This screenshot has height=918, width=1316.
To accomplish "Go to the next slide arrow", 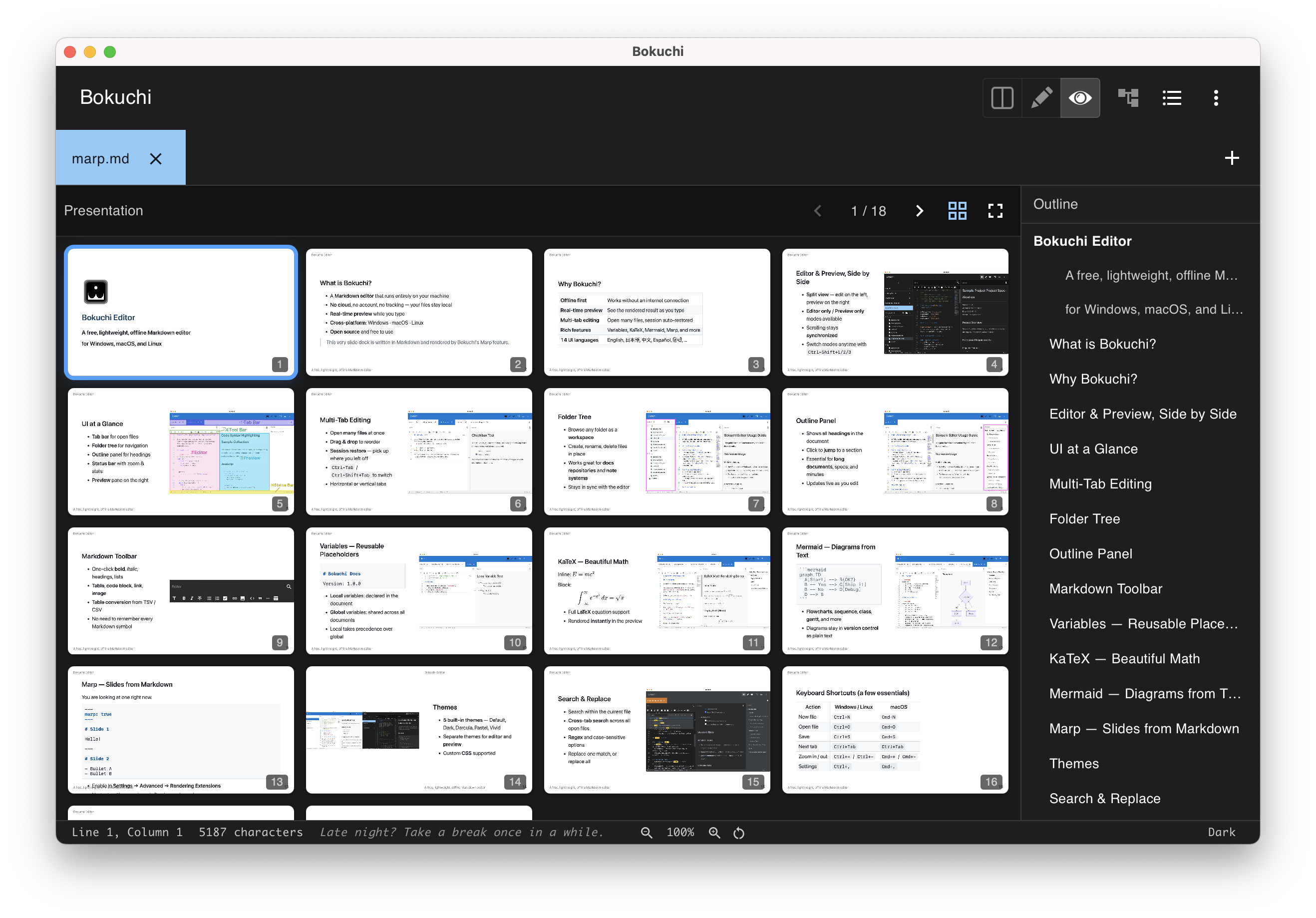I will (920, 211).
